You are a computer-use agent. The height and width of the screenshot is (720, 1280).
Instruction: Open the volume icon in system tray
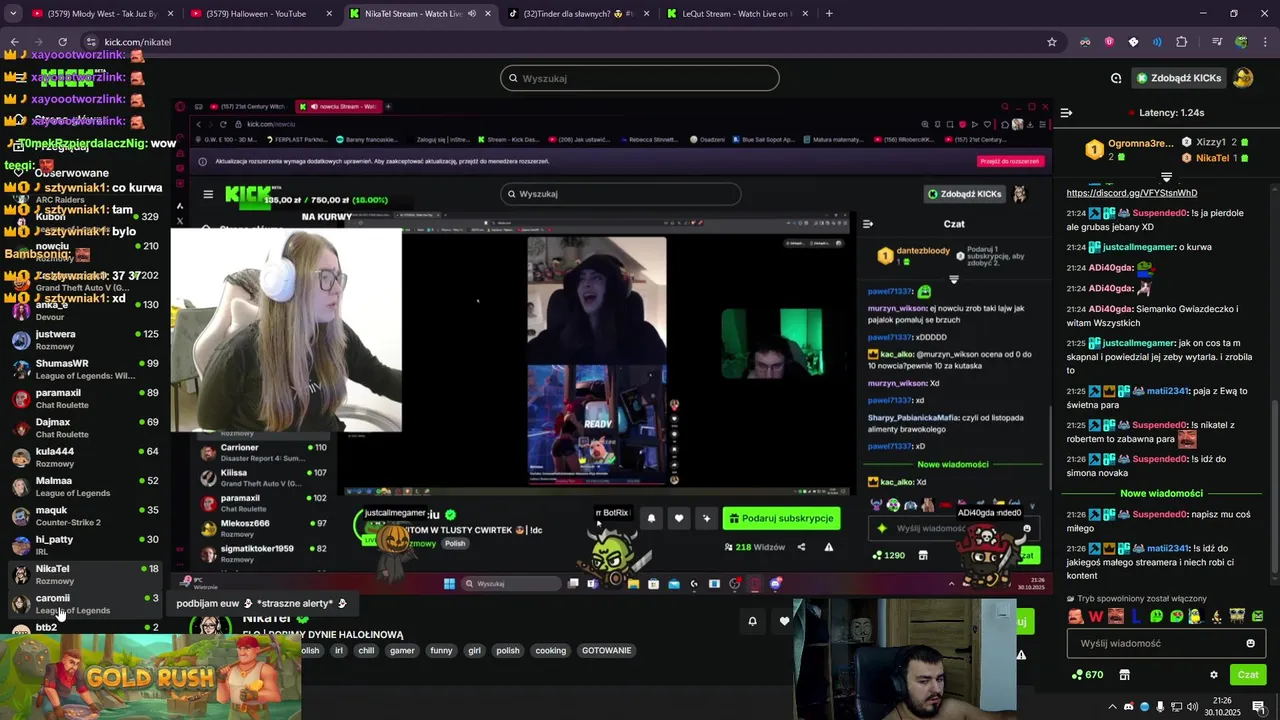tap(1193, 707)
